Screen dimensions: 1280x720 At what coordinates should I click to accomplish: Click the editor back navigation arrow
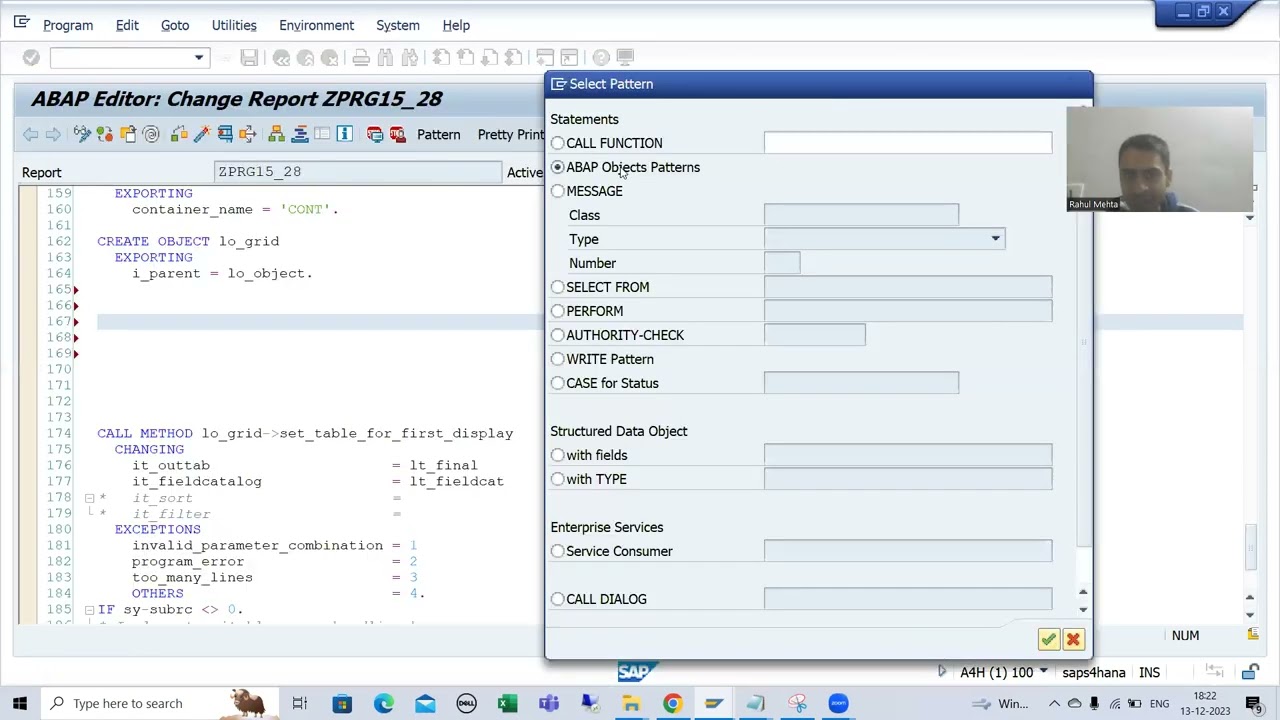click(30, 134)
